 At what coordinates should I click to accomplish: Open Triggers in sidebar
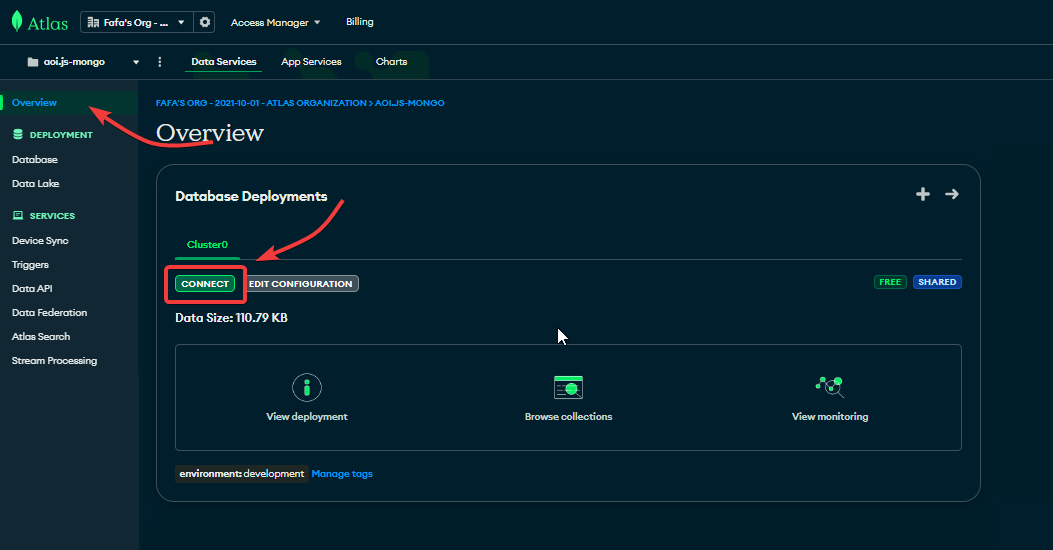click(30, 265)
